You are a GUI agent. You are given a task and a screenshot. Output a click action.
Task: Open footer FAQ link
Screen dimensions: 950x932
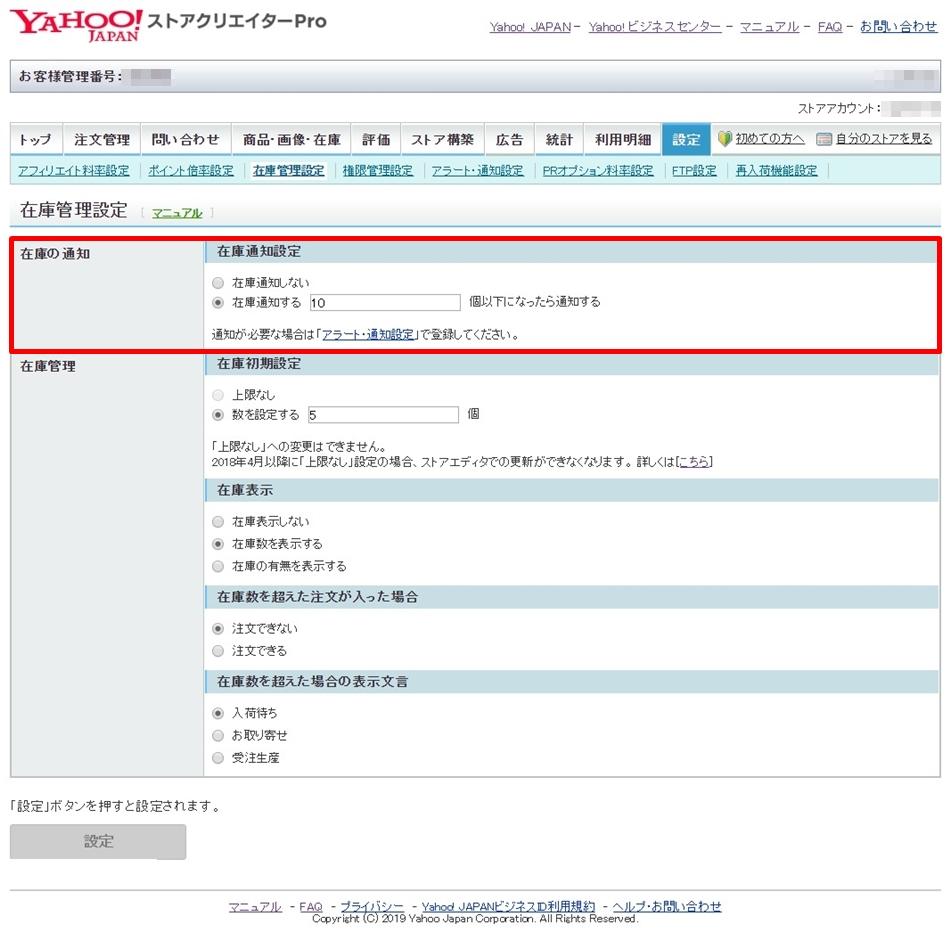pyautogui.click(x=311, y=907)
